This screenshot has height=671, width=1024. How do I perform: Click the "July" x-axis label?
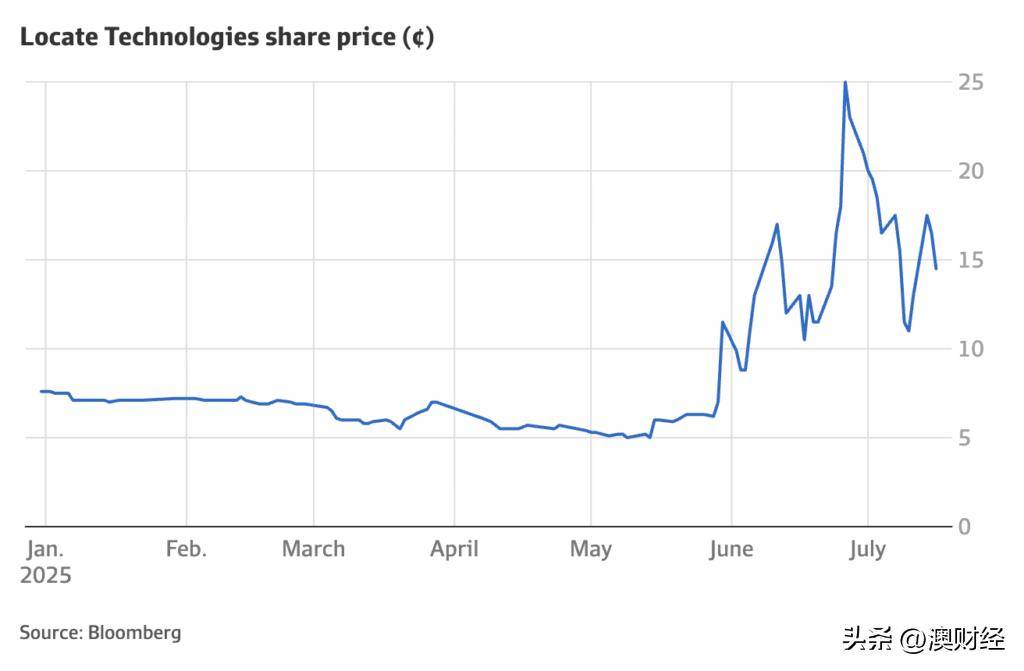click(x=866, y=549)
